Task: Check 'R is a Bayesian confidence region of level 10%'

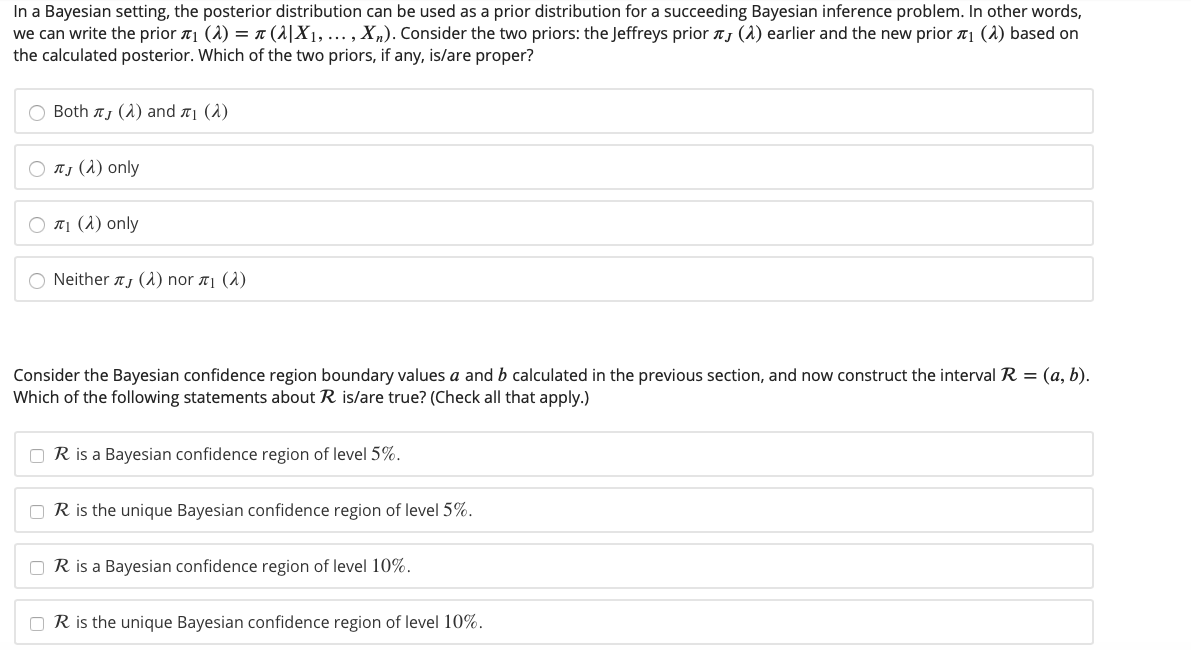Action: tap(37, 566)
